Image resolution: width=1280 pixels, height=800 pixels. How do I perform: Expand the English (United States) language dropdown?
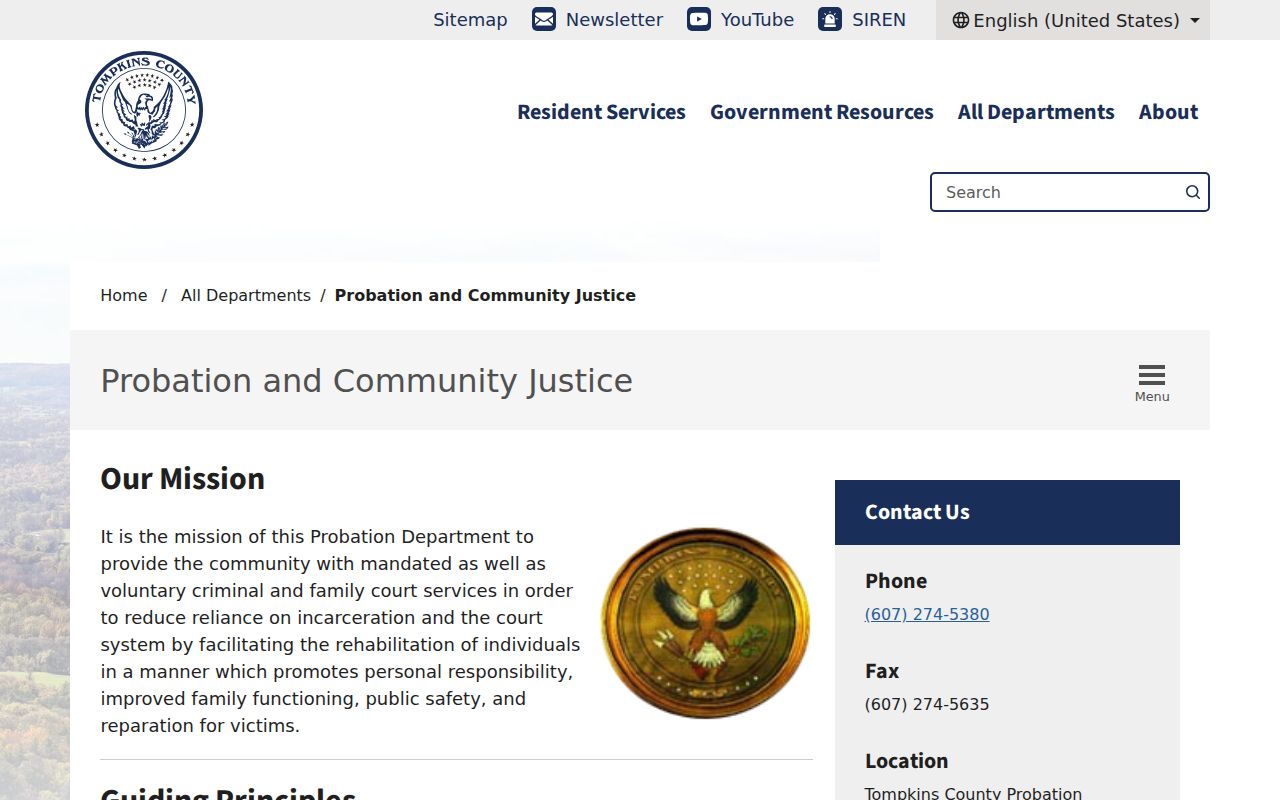click(x=1073, y=20)
